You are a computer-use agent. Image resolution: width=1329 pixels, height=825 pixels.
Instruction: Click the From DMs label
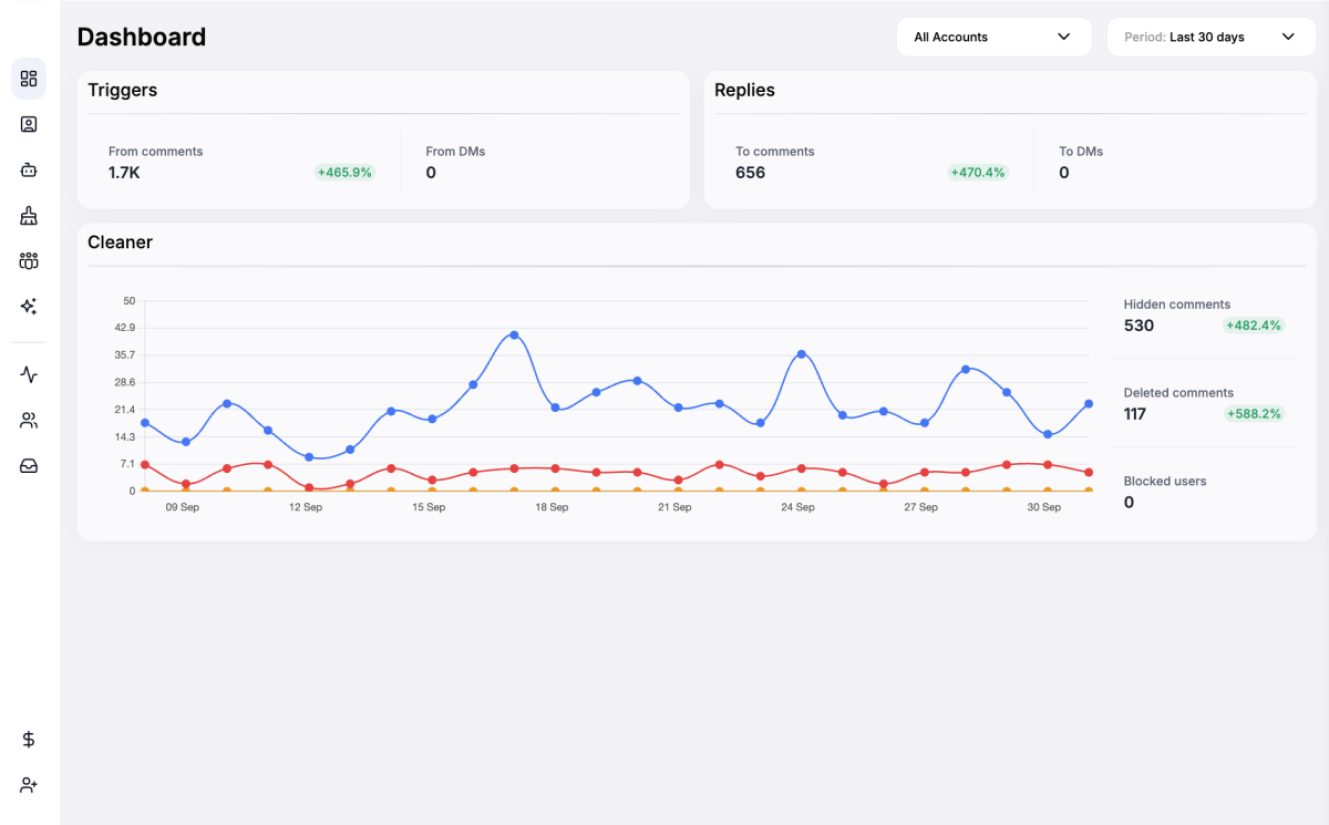[x=455, y=152]
